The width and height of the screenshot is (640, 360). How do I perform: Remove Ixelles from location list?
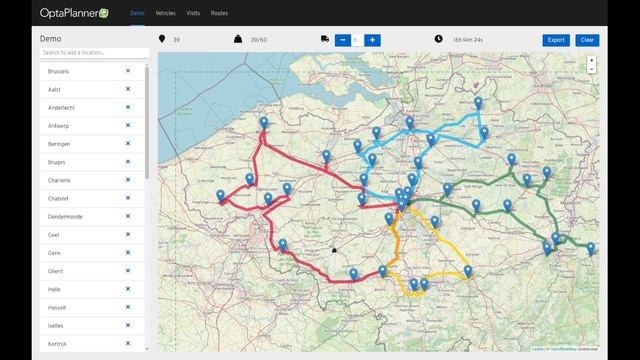point(128,325)
